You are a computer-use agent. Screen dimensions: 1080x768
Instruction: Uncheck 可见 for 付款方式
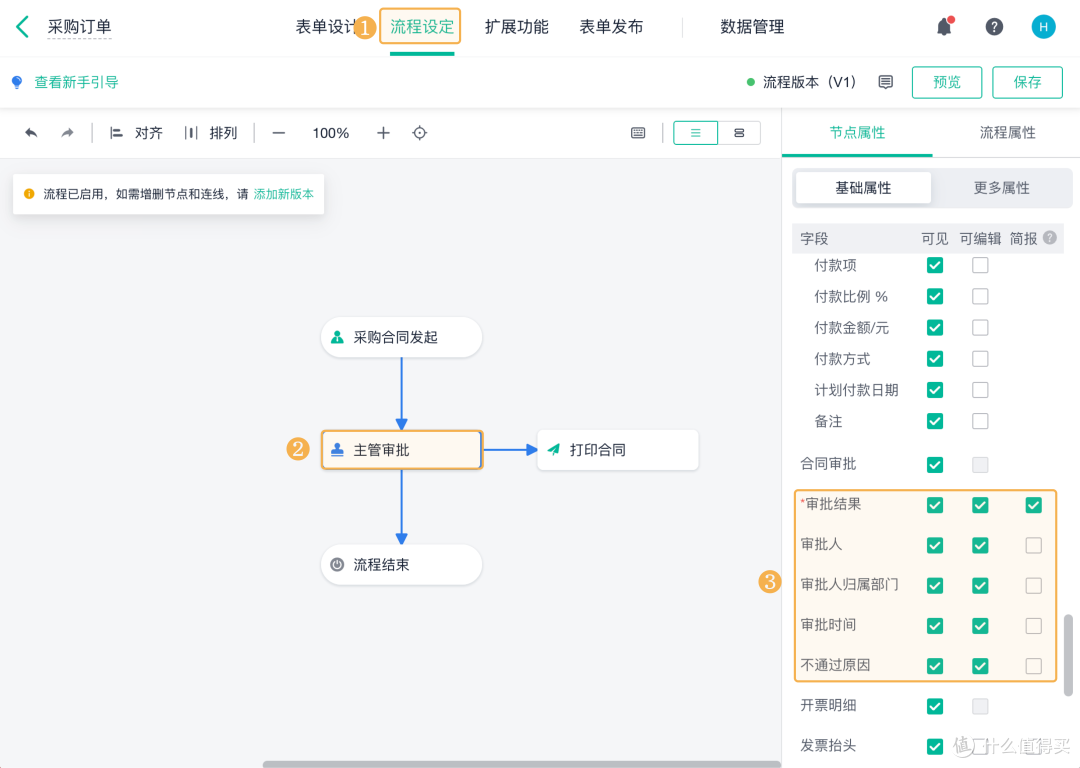(x=935, y=359)
